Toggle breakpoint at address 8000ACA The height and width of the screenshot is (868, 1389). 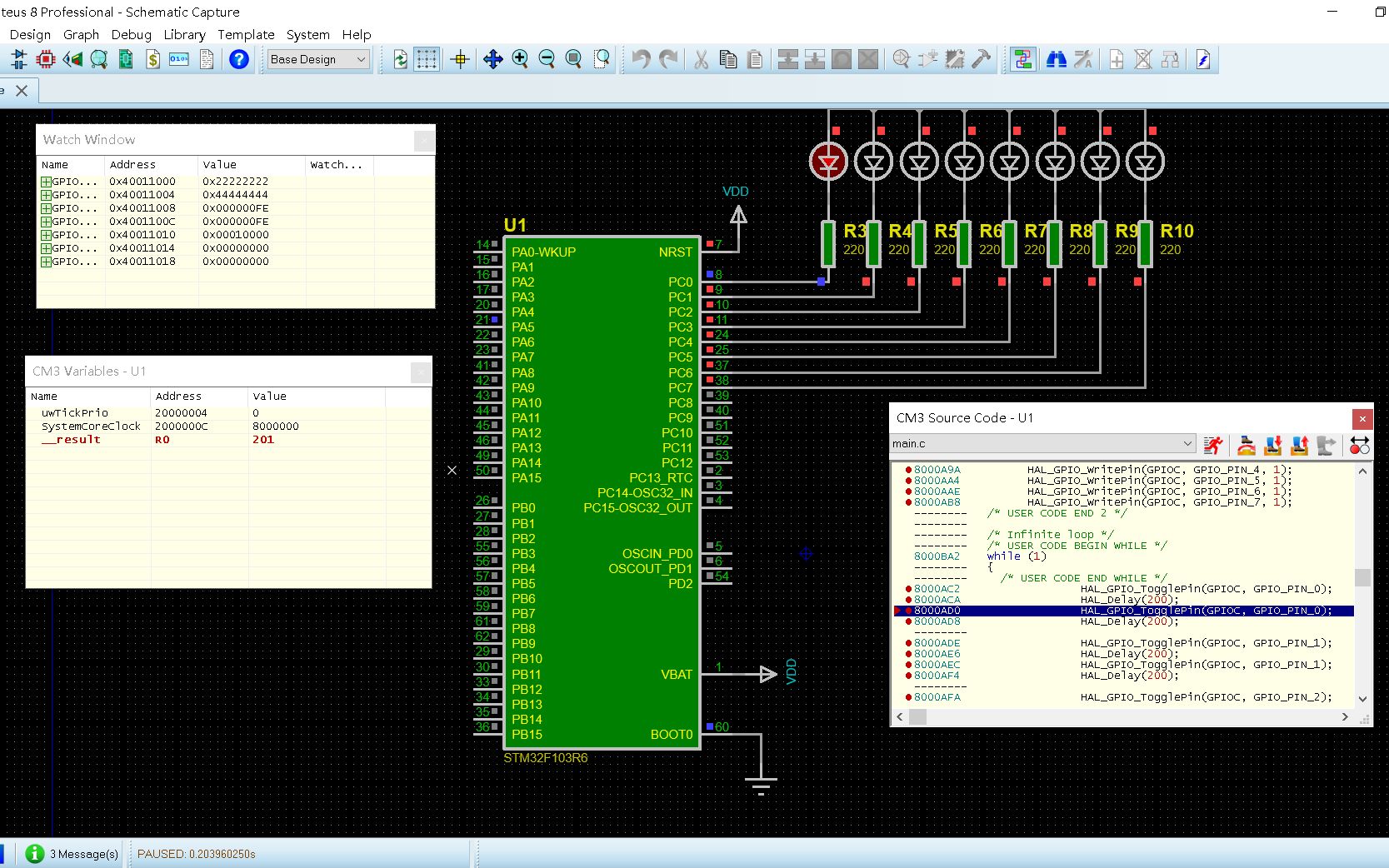(908, 600)
